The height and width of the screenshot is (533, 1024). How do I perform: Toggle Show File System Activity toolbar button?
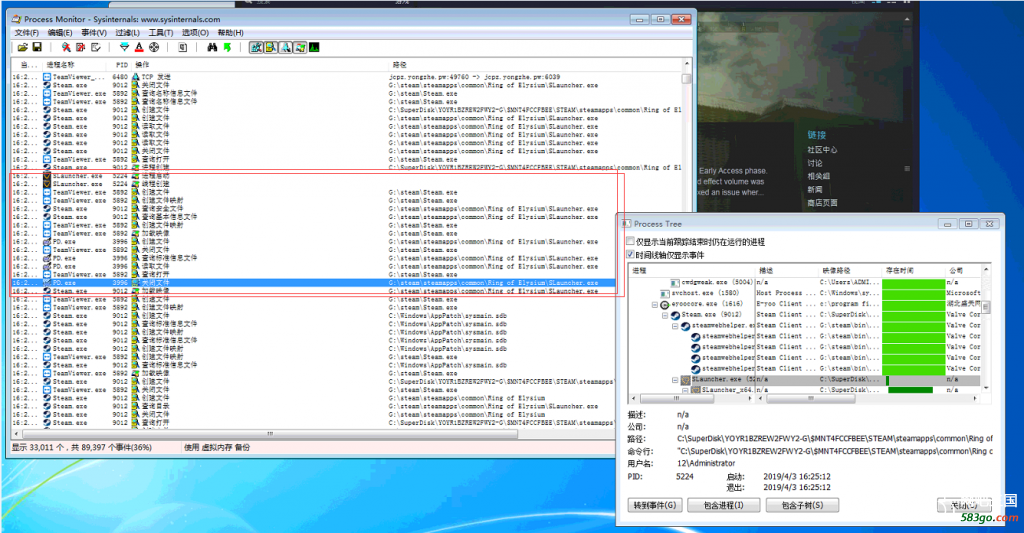[270, 48]
